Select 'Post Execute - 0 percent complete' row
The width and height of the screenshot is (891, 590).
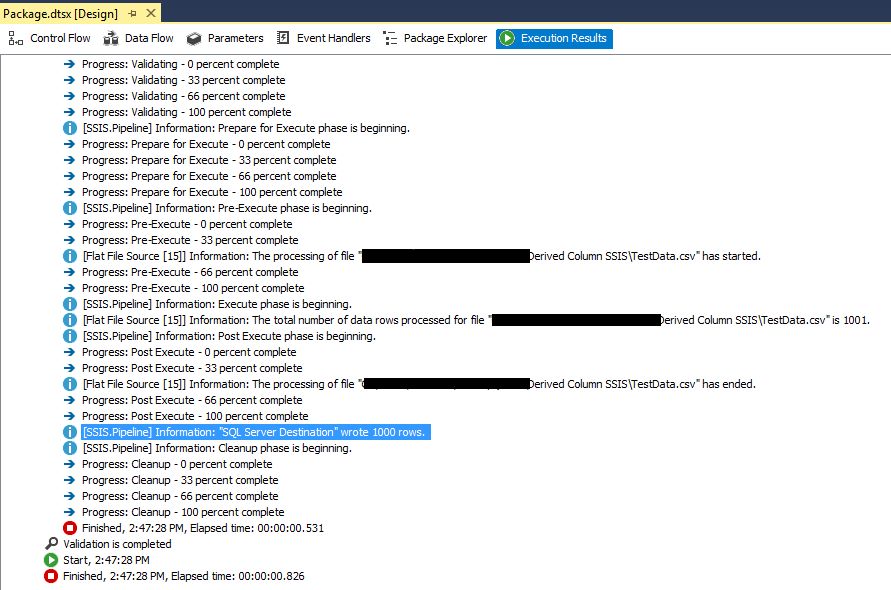(189, 352)
